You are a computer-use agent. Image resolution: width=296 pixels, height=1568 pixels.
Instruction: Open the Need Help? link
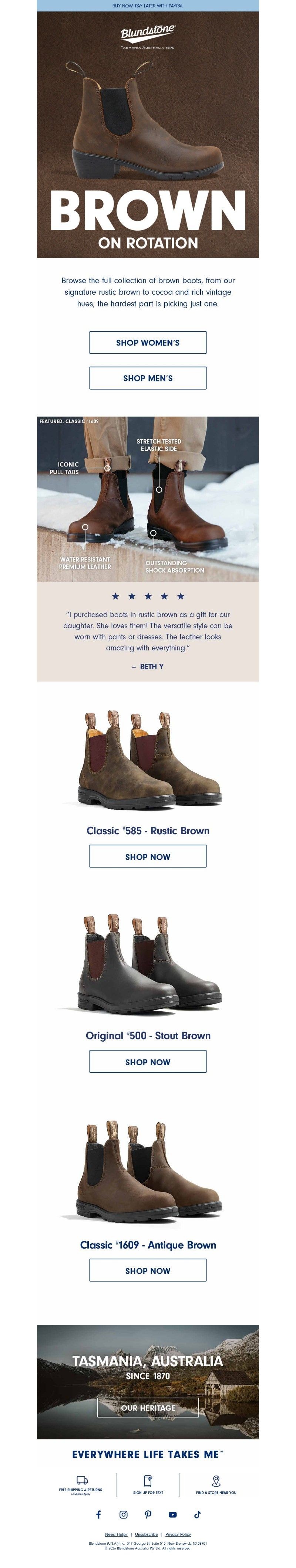pyautogui.click(x=116, y=1534)
